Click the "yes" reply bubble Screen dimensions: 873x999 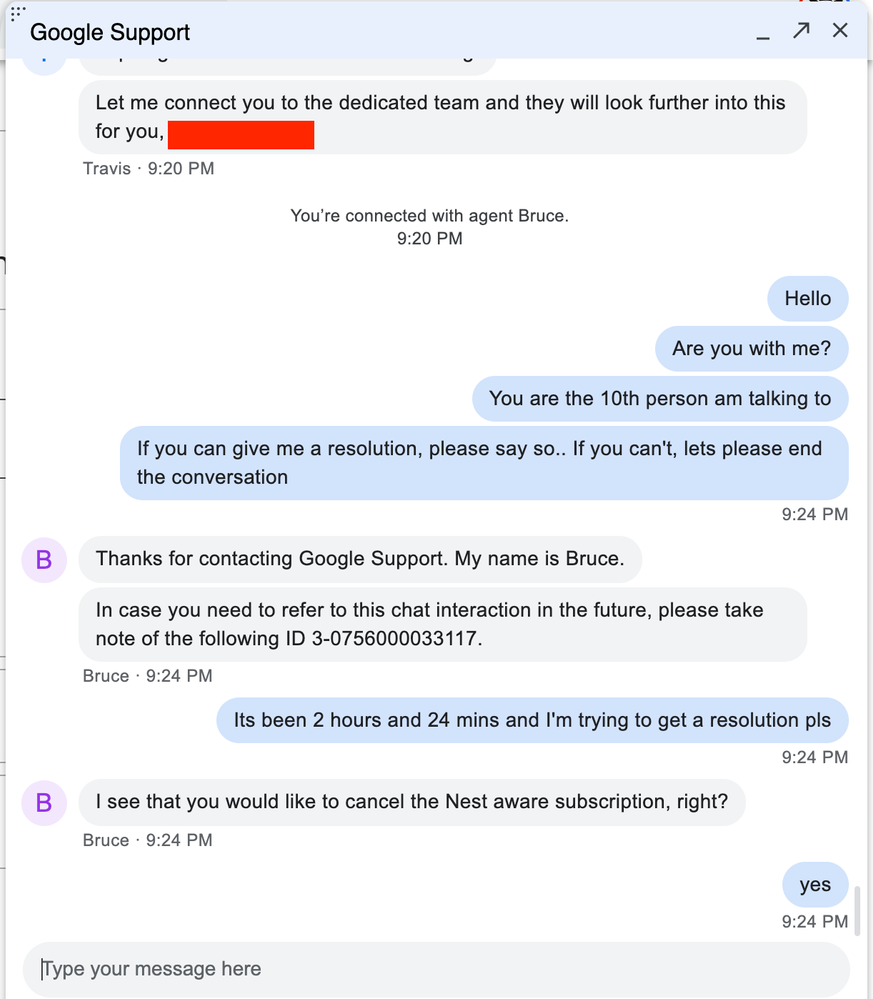[815, 885]
